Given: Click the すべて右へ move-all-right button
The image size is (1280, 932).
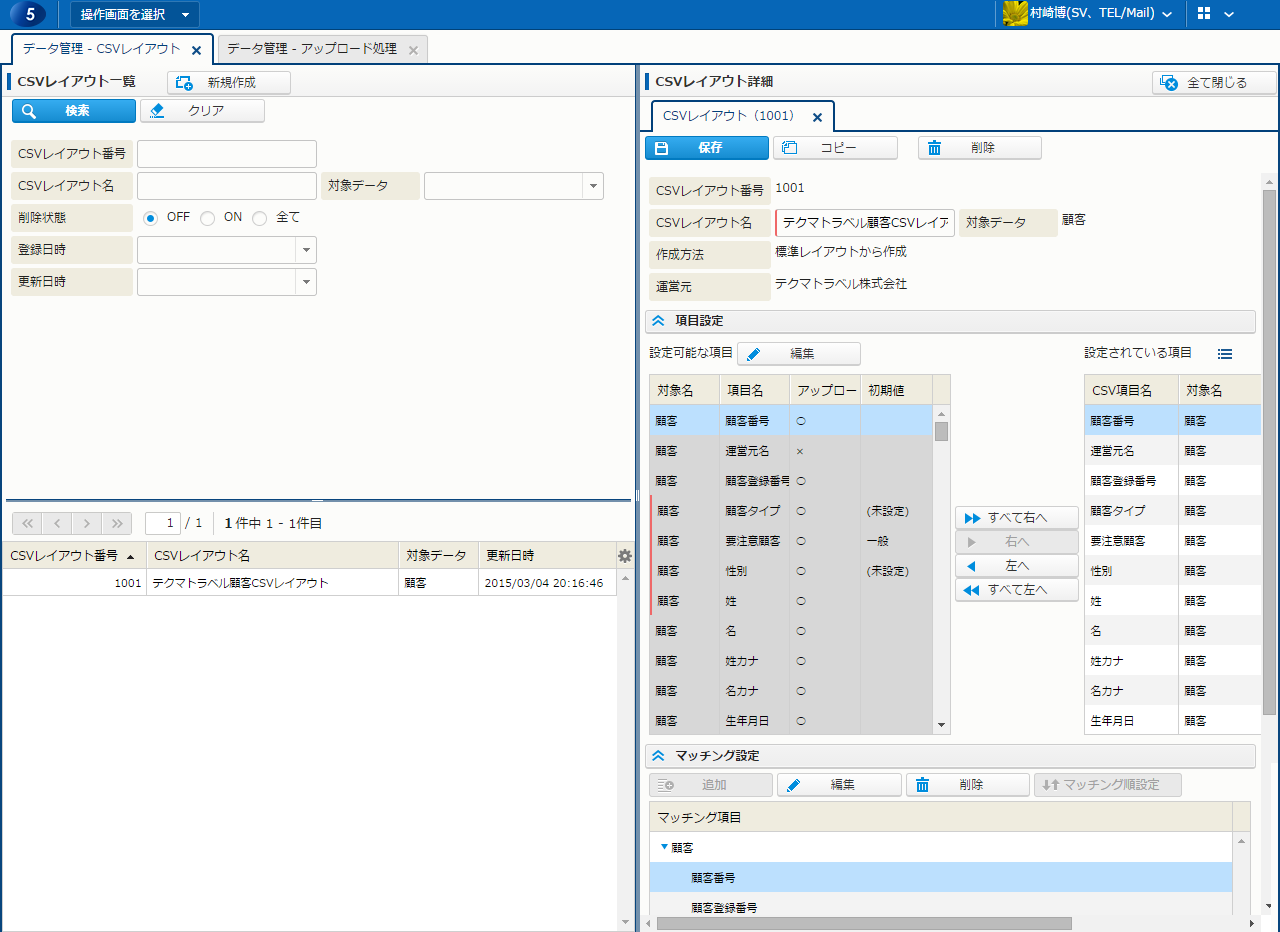Looking at the screenshot, I should coord(1017,518).
